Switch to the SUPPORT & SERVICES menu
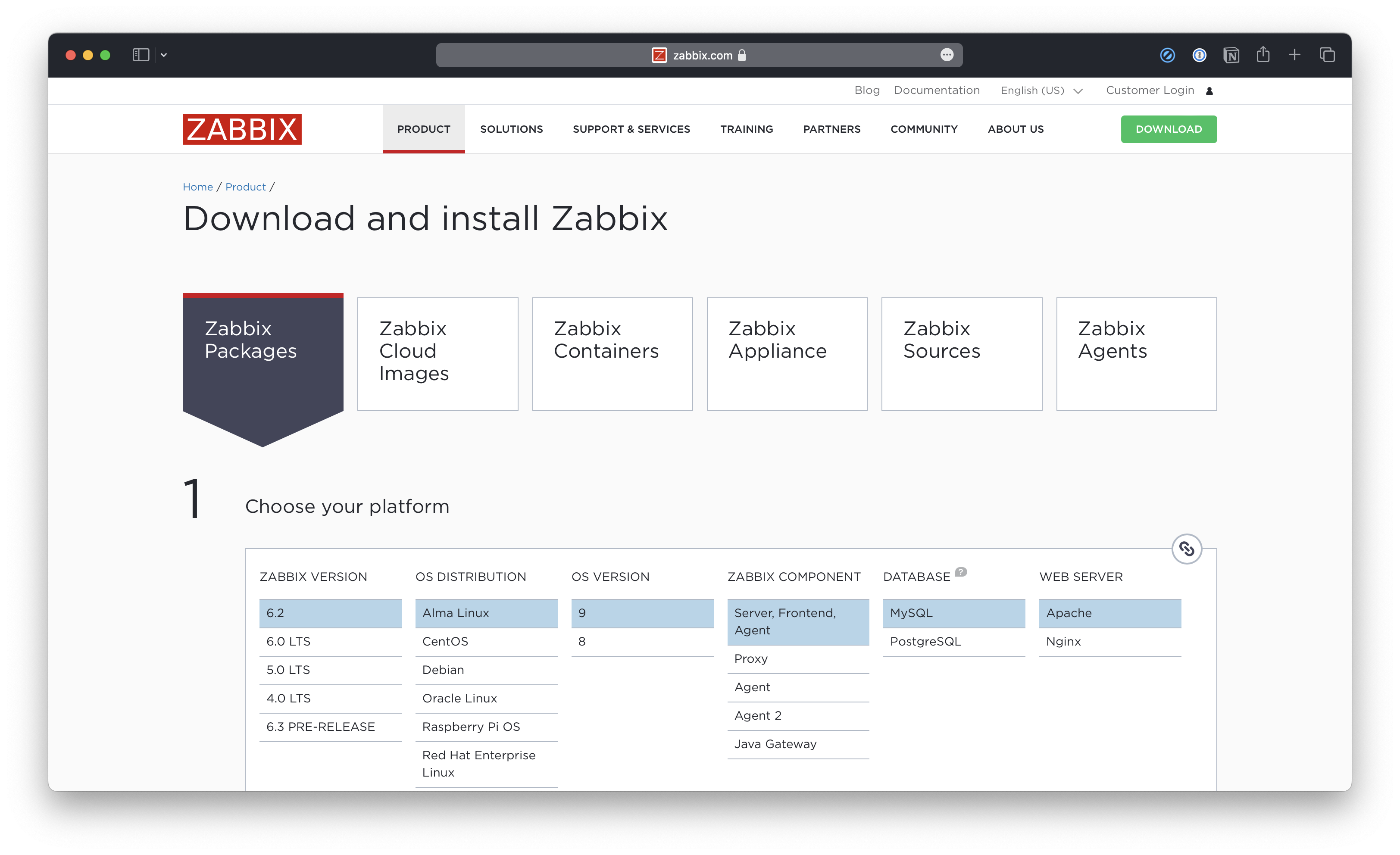 coord(631,129)
